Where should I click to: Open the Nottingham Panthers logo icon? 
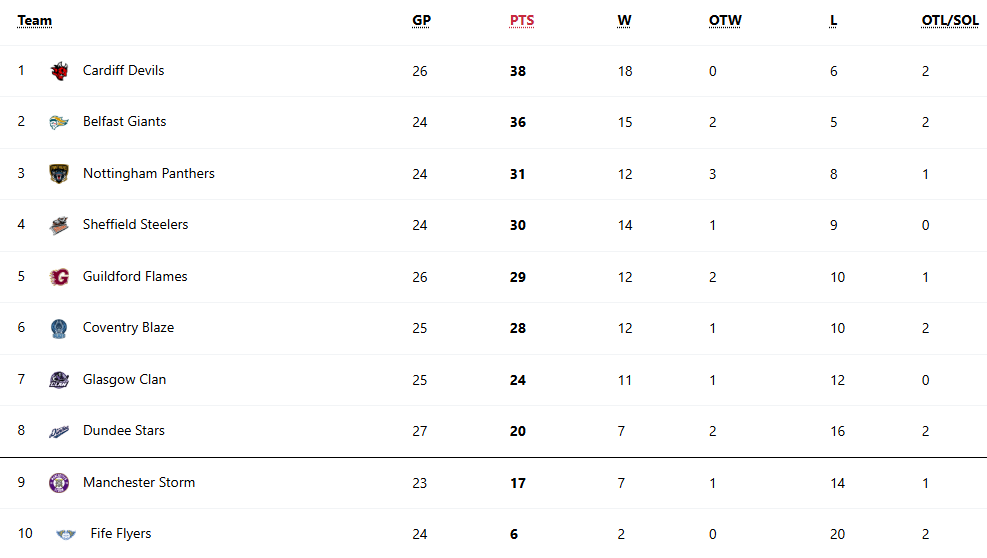(59, 174)
